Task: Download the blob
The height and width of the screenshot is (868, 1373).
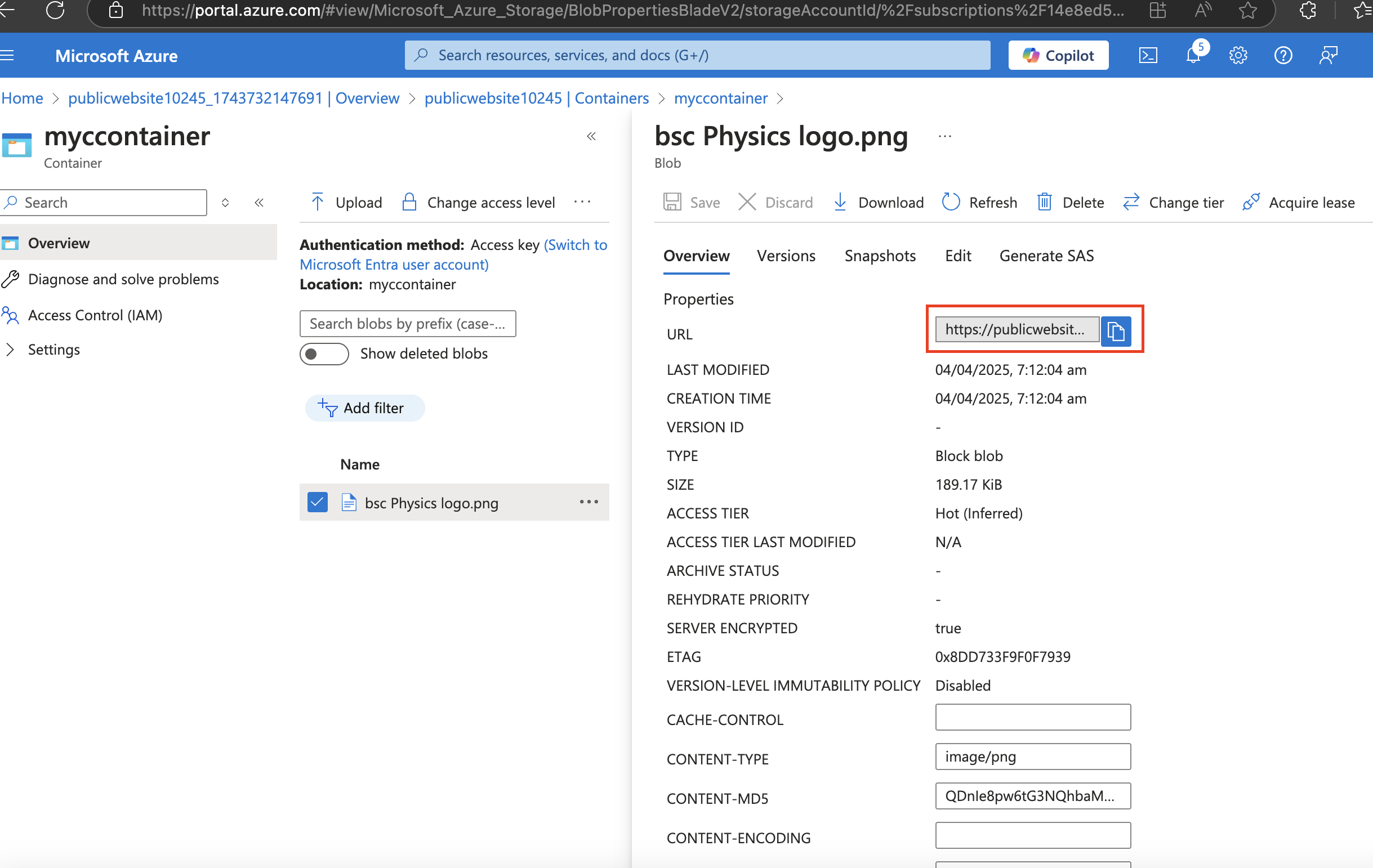Action: (878, 202)
